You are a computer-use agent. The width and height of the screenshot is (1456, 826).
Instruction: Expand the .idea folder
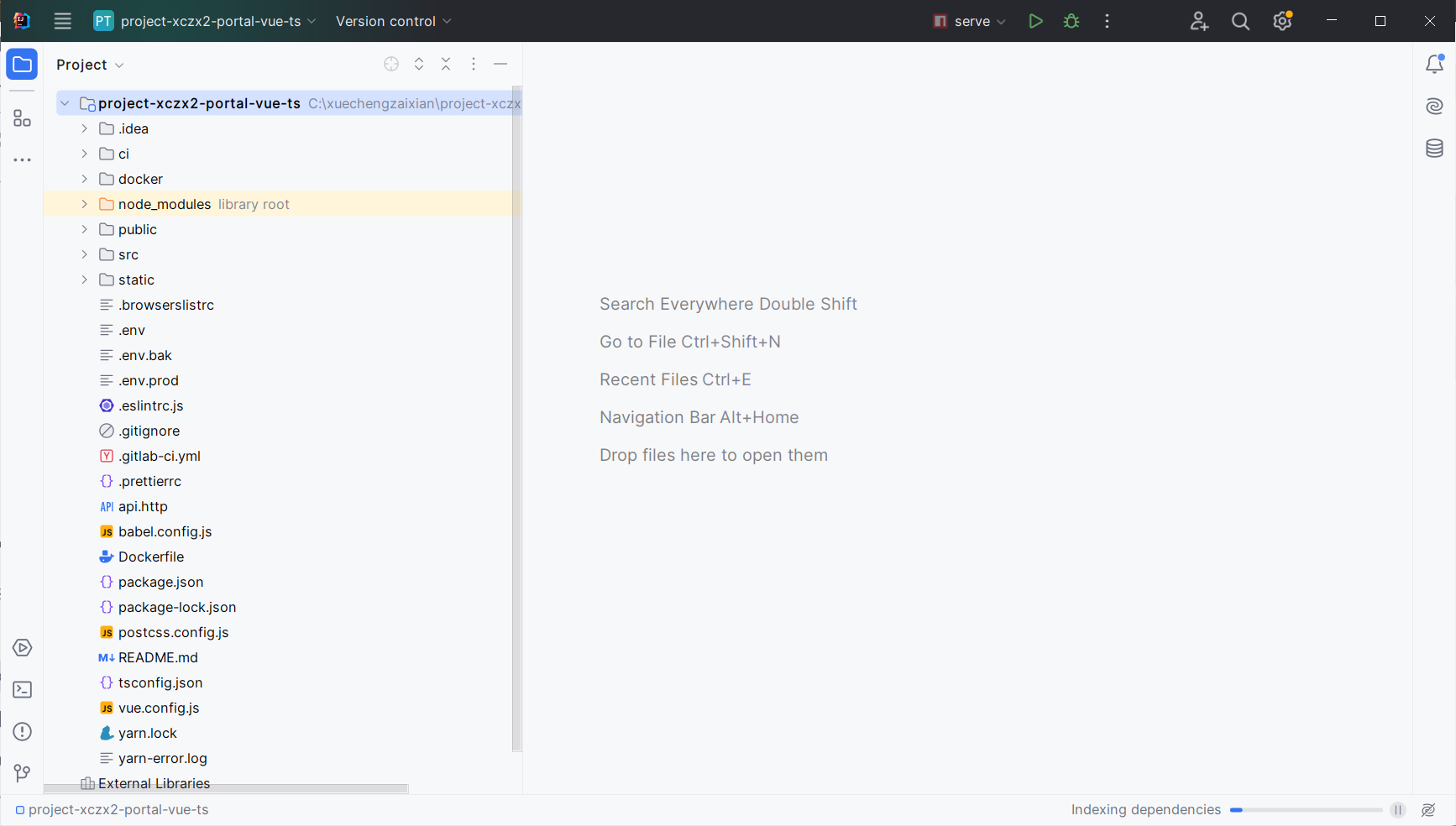pos(84,128)
